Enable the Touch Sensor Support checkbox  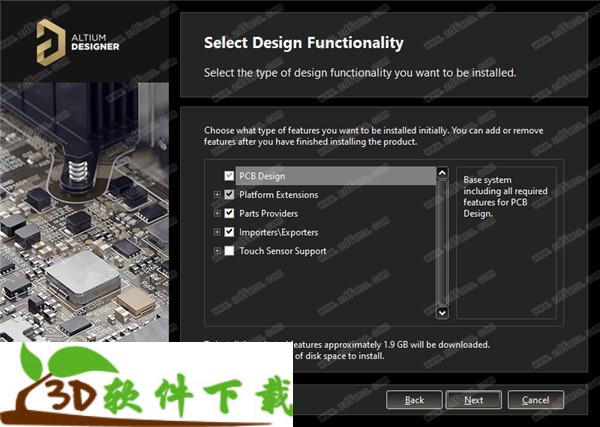(229, 251)
